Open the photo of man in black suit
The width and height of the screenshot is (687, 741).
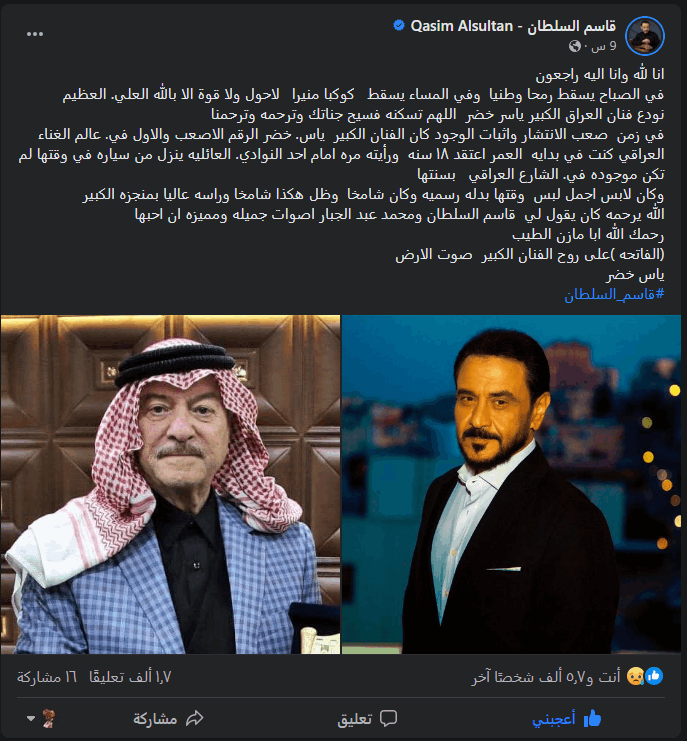click(511, 484)
